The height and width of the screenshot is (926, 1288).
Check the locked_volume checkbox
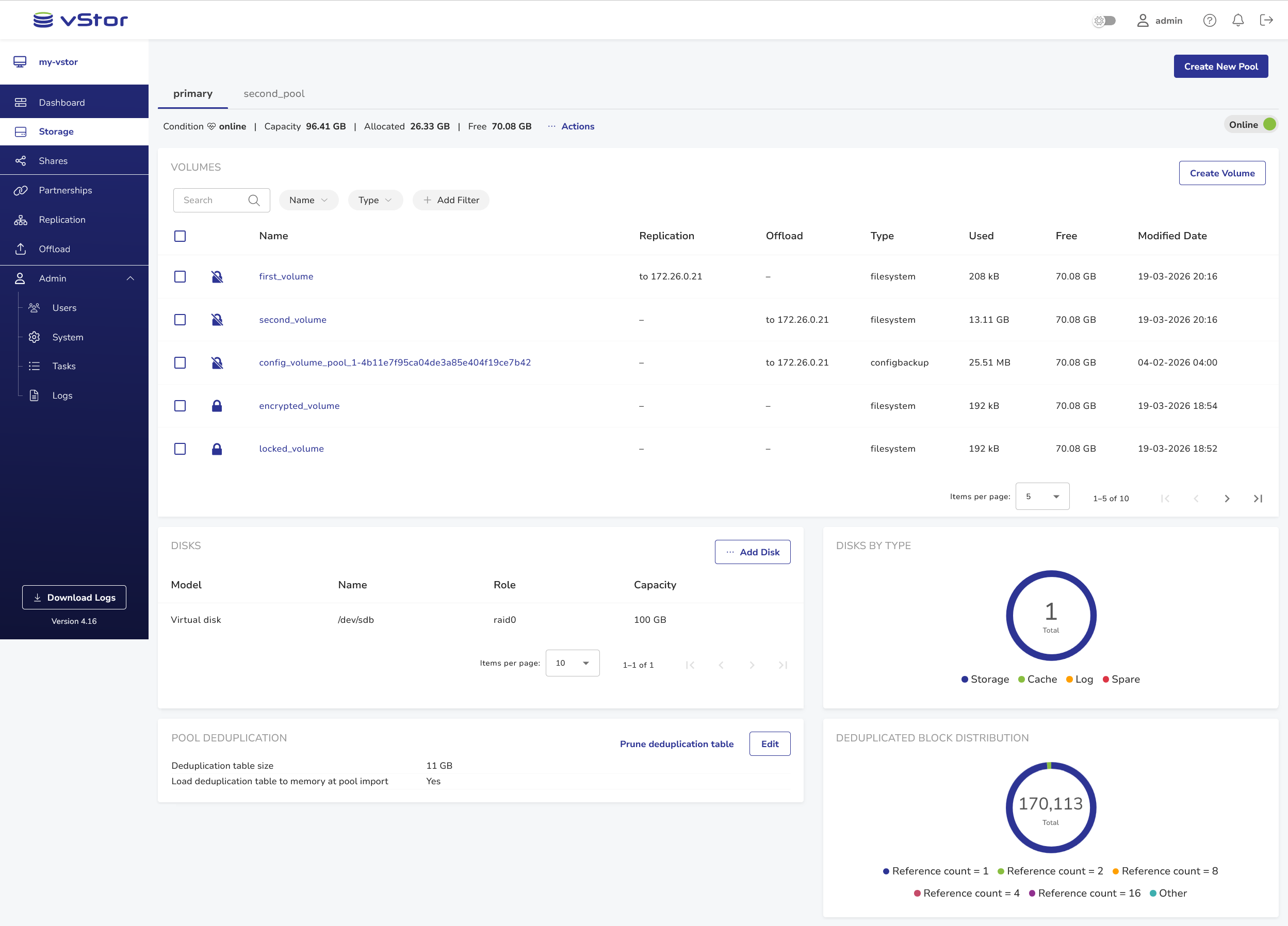point(180,449)
